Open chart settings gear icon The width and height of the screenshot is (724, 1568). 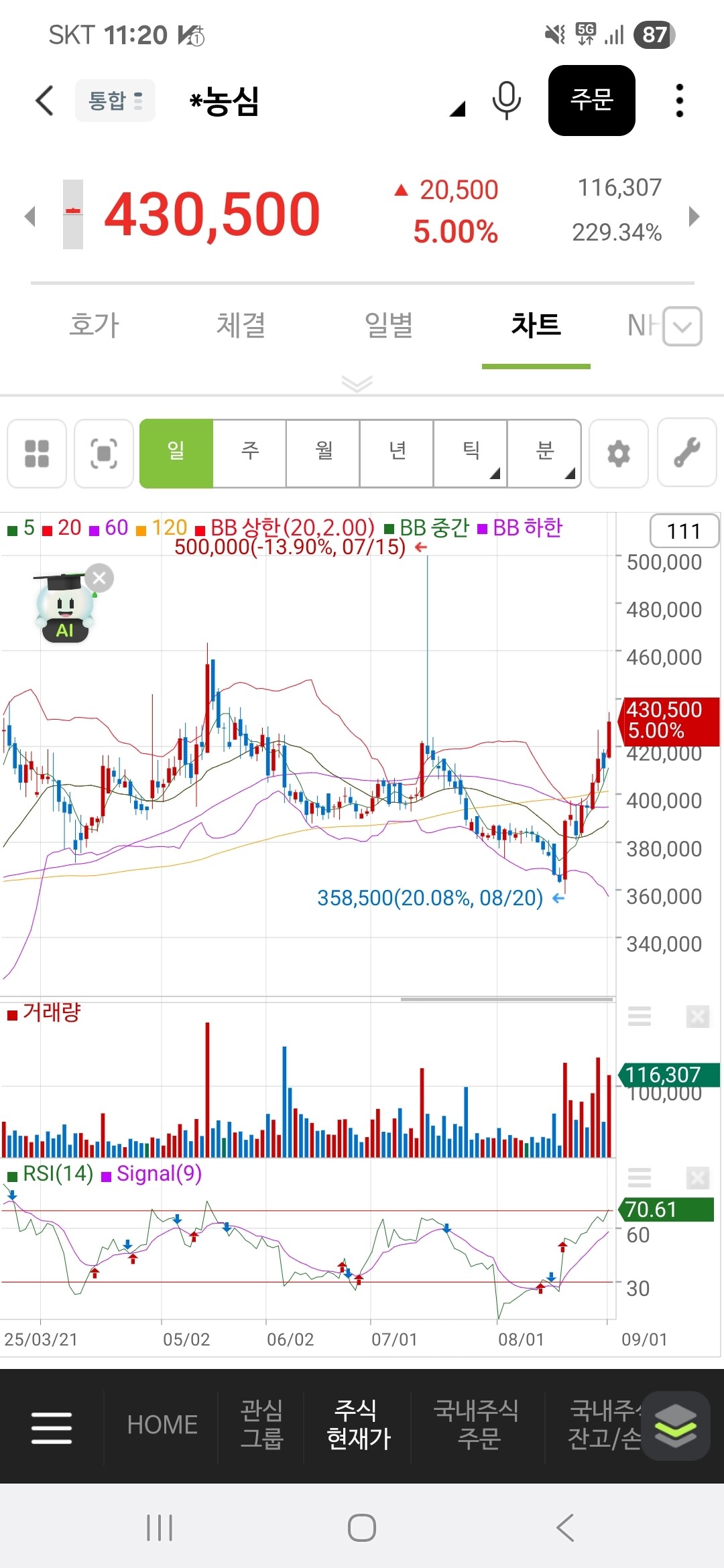[x=619, y=454]
